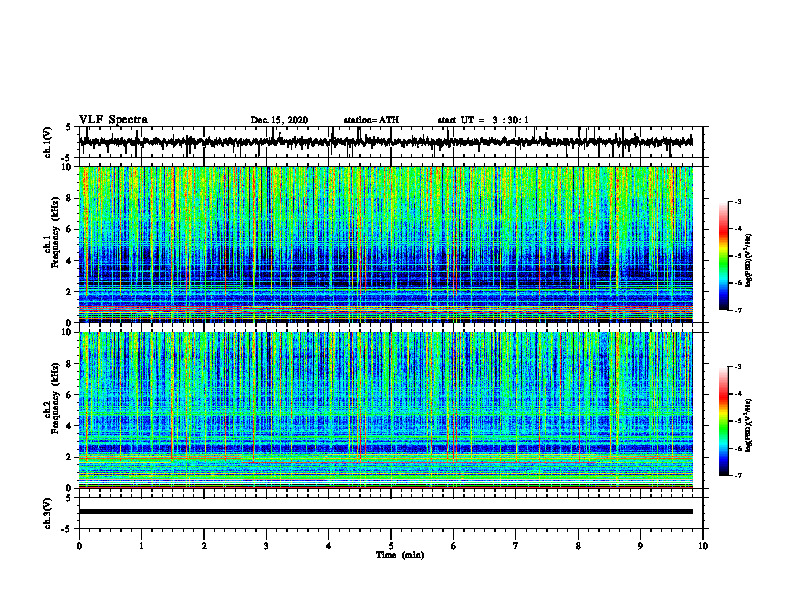
Task: Click the "6" kHz tick on ch.1 spectrogram
Action: coord(70,229)
